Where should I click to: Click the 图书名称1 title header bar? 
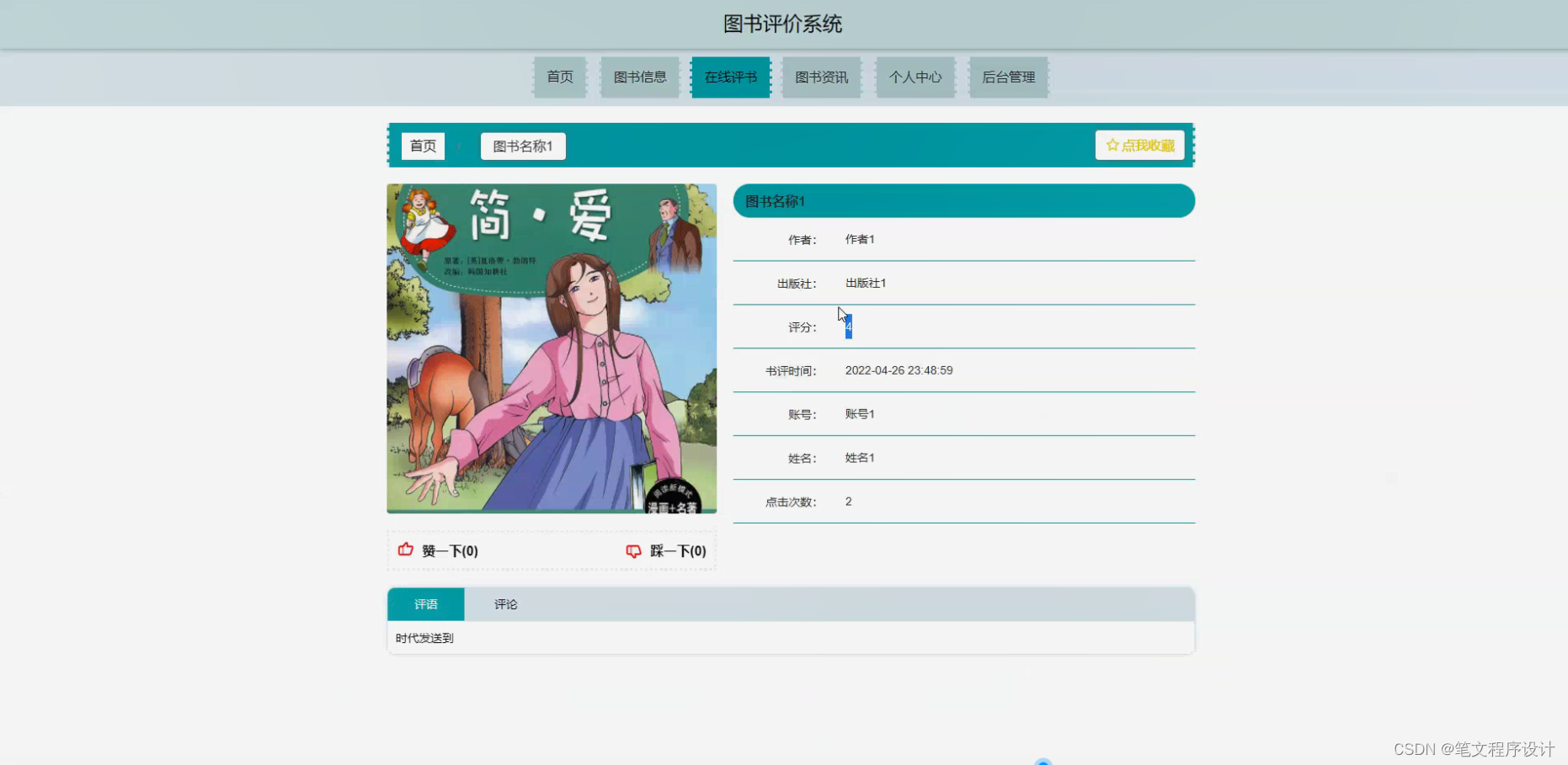pyautogui.click(x=964, y=201)
